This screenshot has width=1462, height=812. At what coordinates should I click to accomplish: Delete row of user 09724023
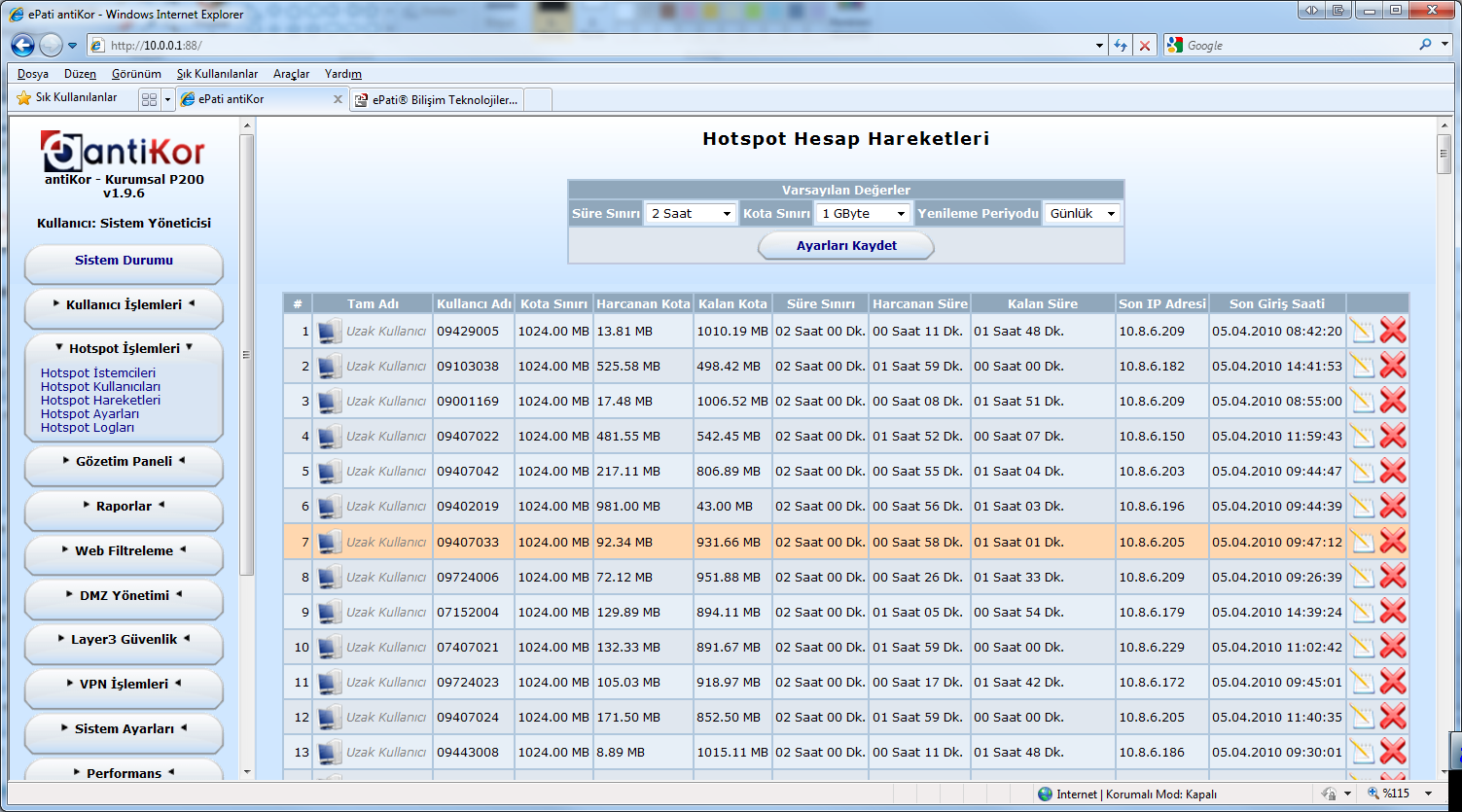tap(1393, 682)
